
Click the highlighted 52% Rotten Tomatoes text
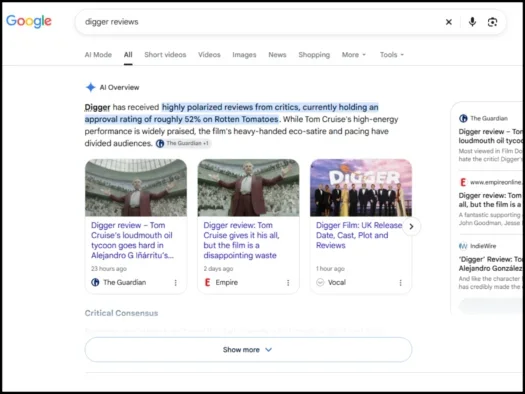[231, 113]
